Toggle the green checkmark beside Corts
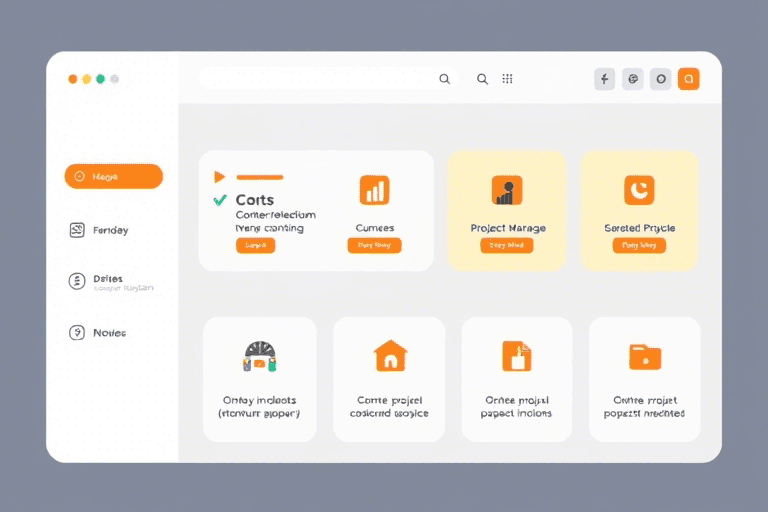This screenshot has height=512, width=768. [220, 200]
